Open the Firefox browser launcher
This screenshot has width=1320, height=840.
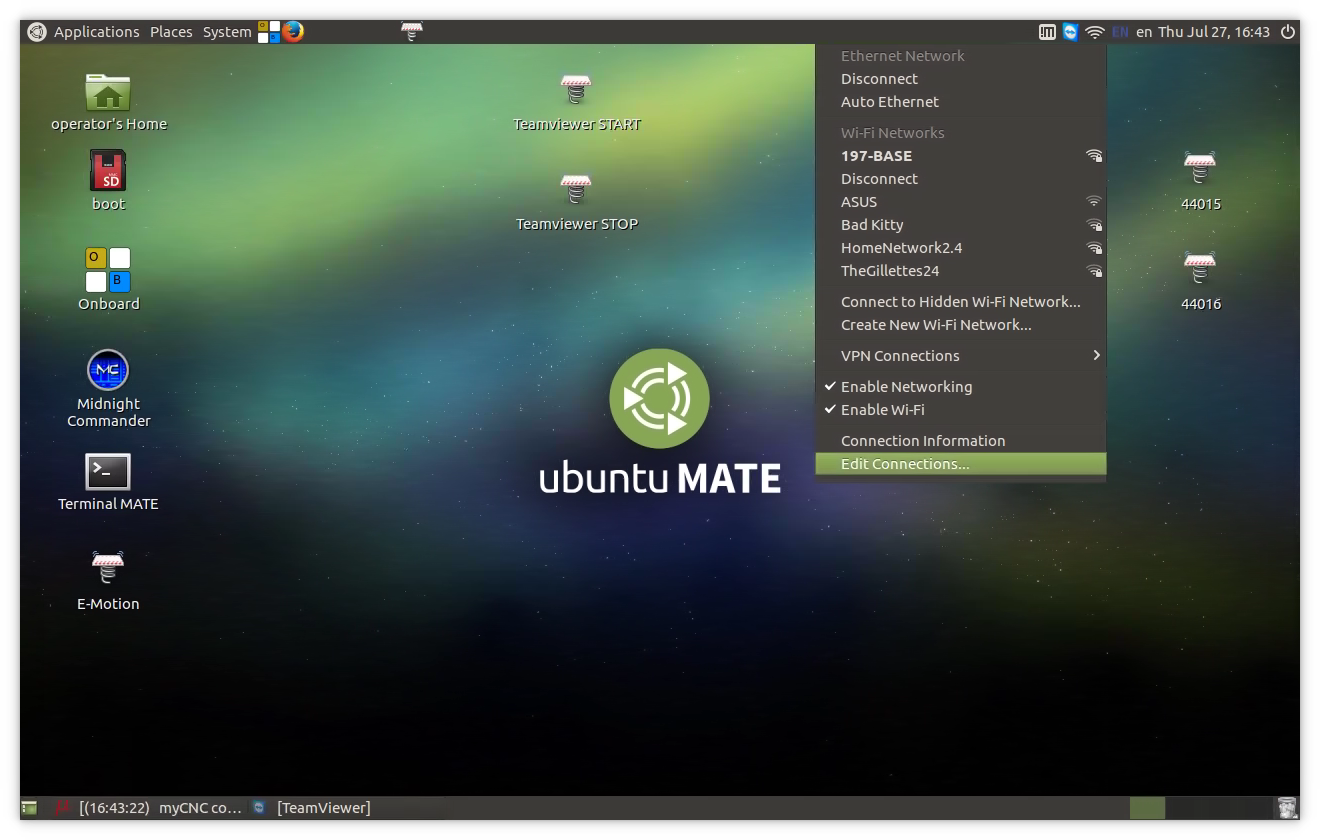[292, 32]
